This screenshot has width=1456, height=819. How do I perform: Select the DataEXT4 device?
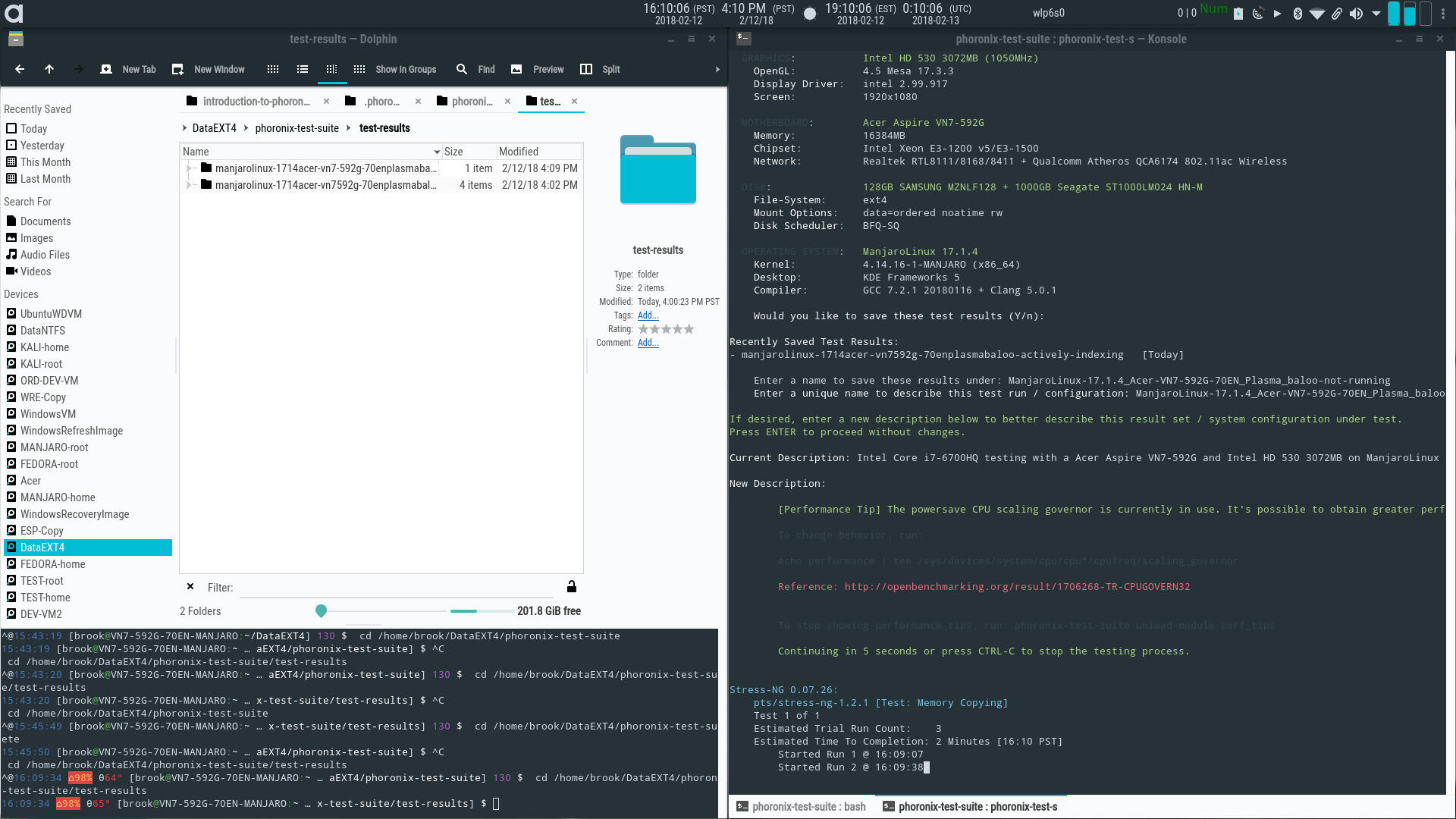tap(88, 548)
